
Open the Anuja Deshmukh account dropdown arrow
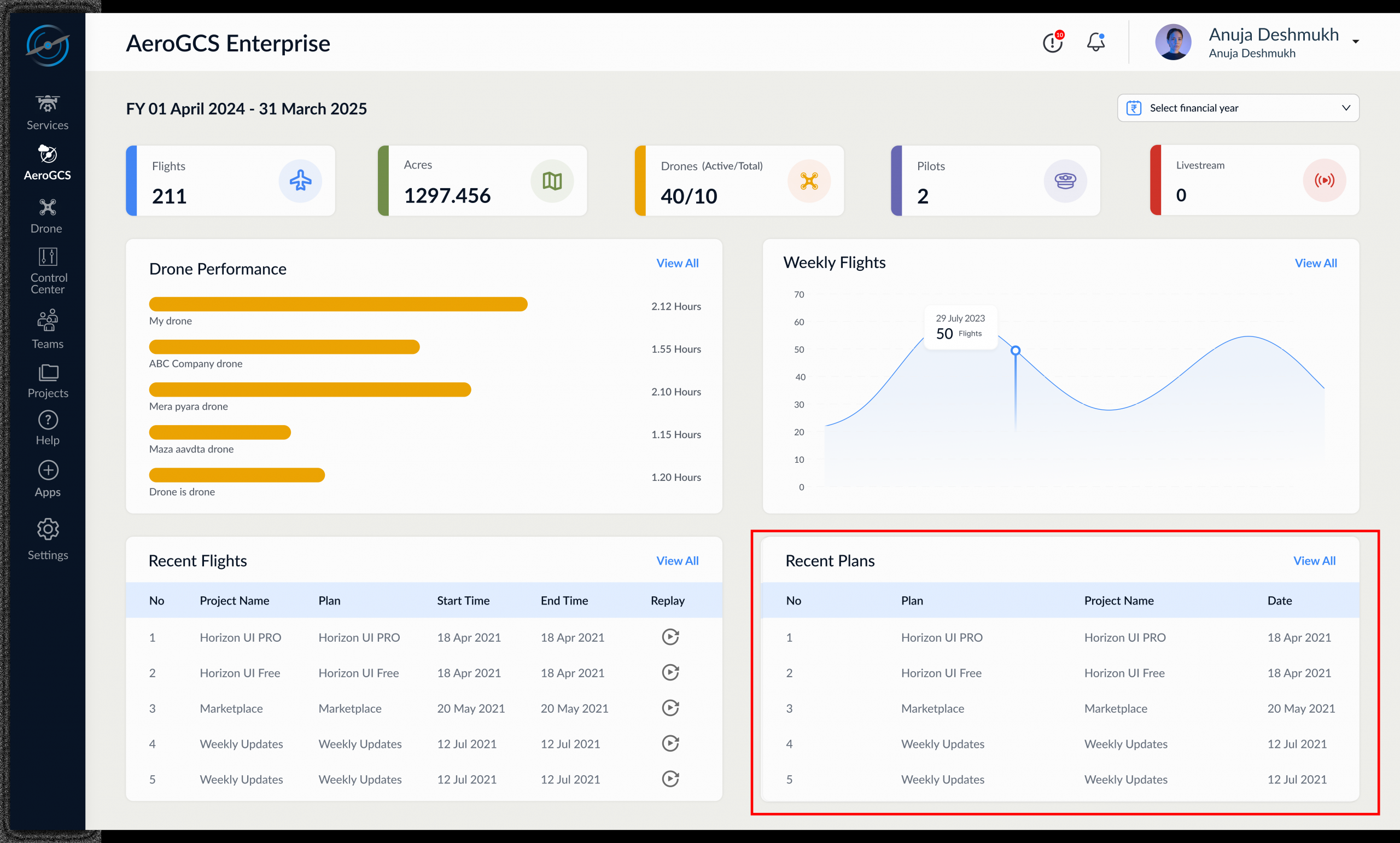coord(1355,42)
